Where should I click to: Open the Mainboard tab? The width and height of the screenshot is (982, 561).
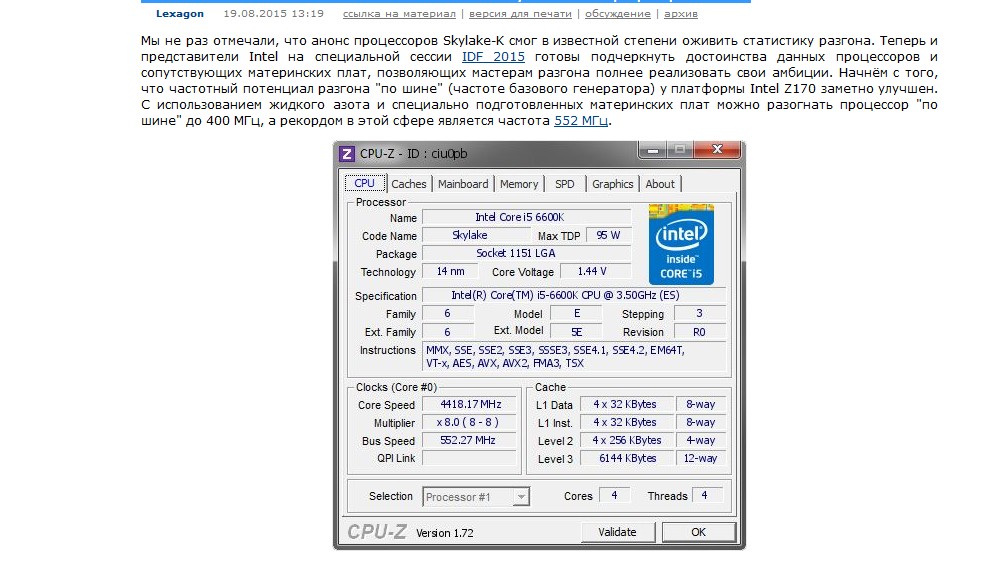tap(463, 184)
